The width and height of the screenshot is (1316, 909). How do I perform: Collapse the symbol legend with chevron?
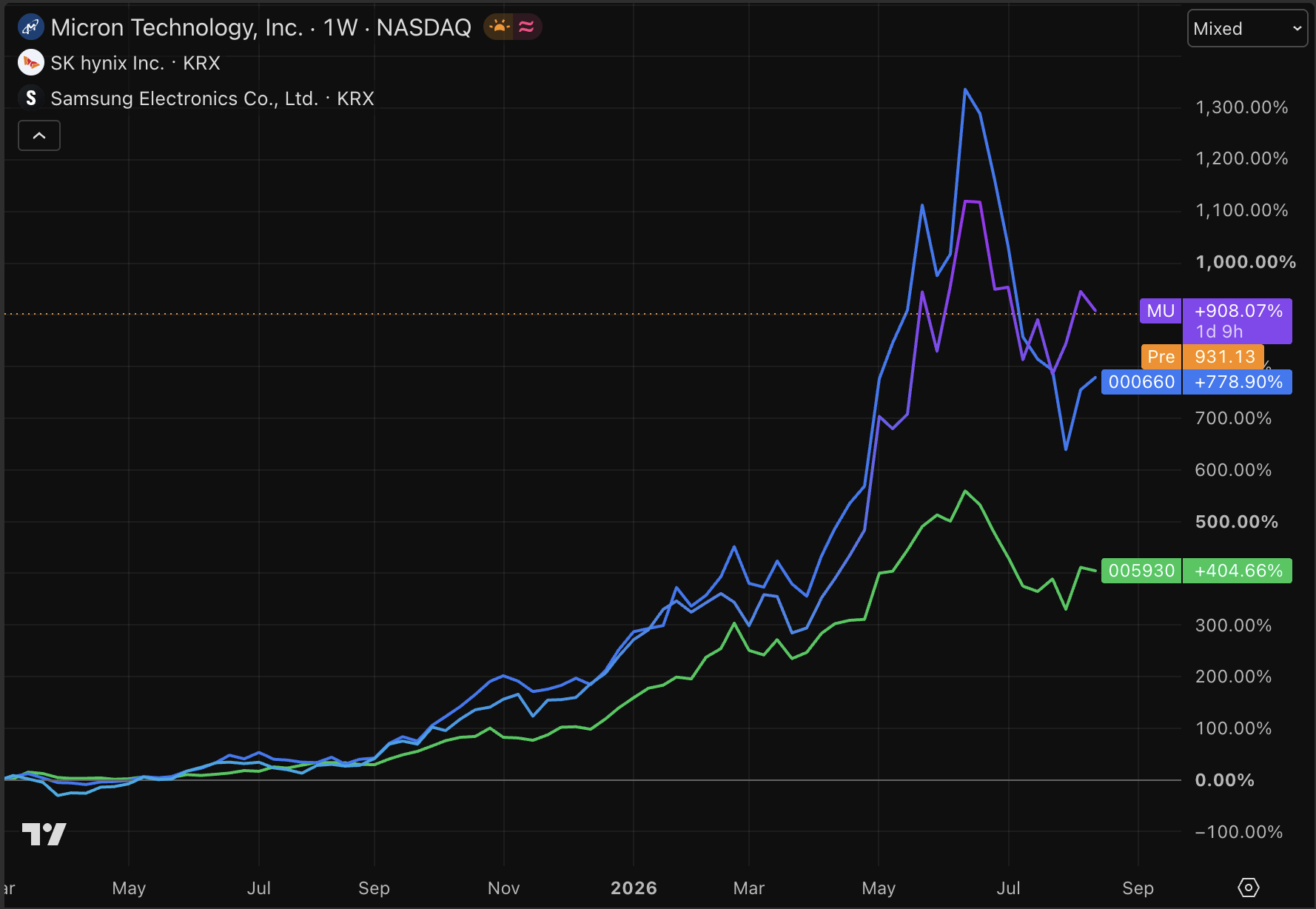pyautogui.click(x=39, y=135)
